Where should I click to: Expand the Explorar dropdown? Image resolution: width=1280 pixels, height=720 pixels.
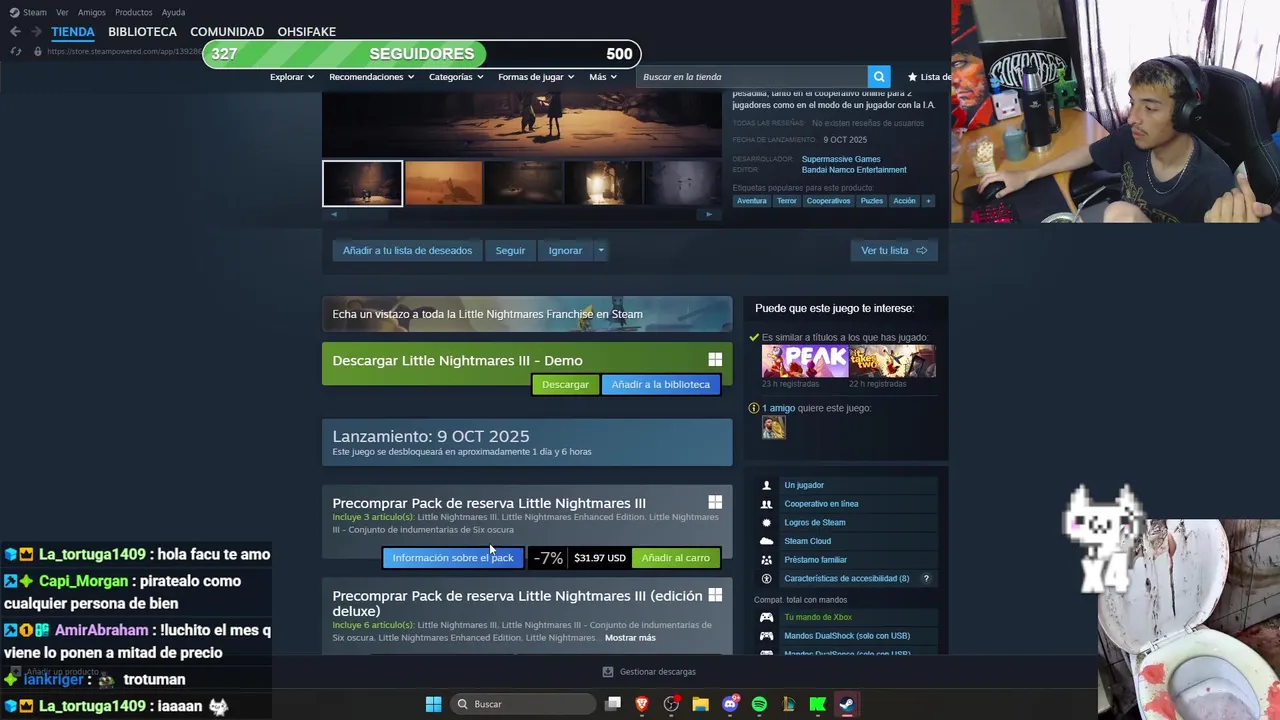292,77
